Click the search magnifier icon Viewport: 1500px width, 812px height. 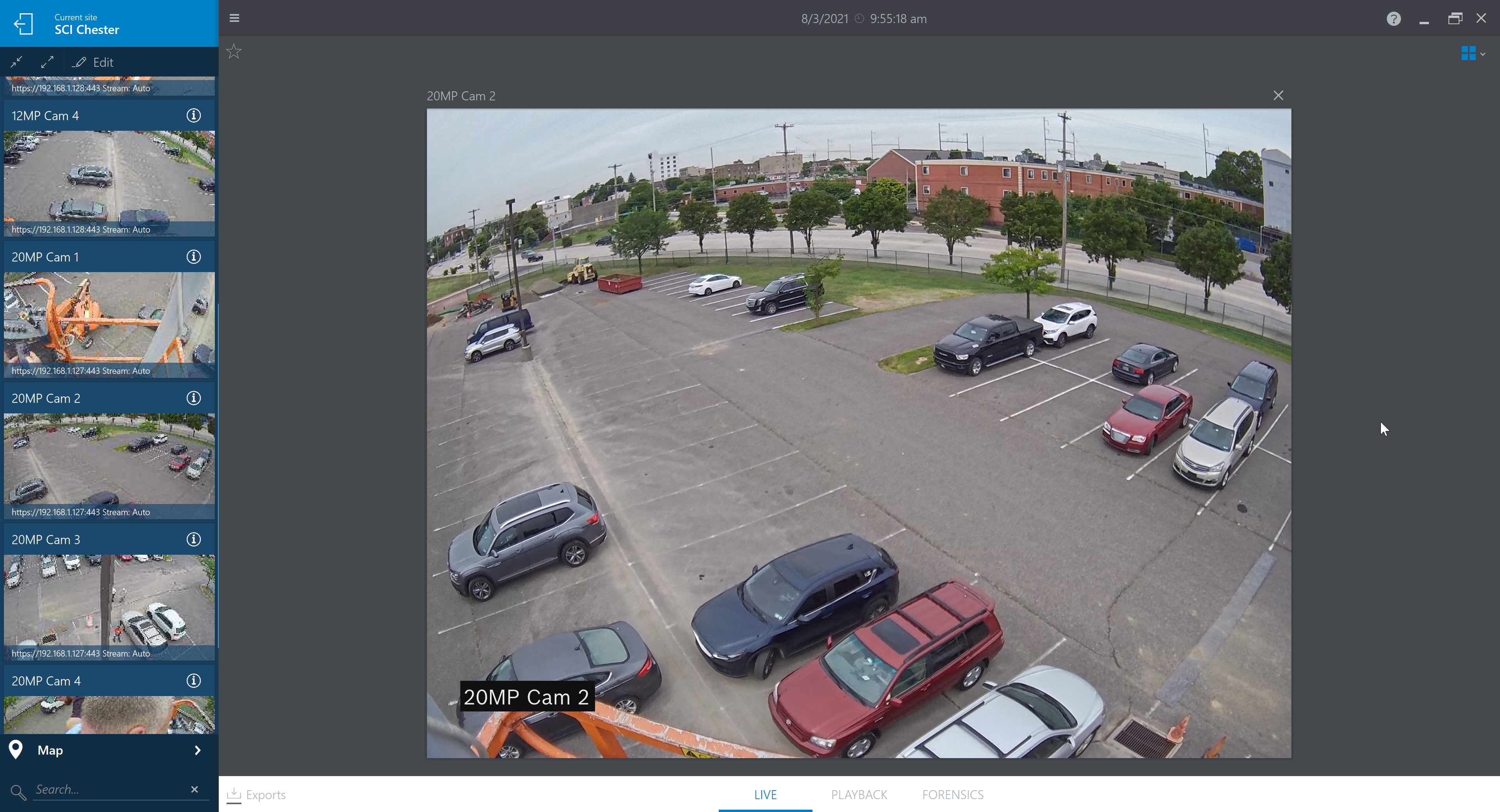coord(18,792)
